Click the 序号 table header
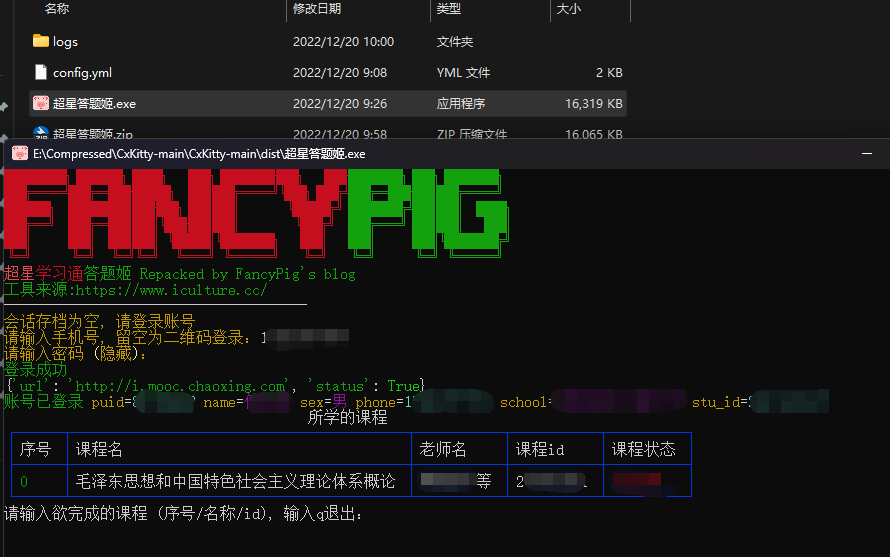The width and height of the screenshot is (890, 557). 35,449
